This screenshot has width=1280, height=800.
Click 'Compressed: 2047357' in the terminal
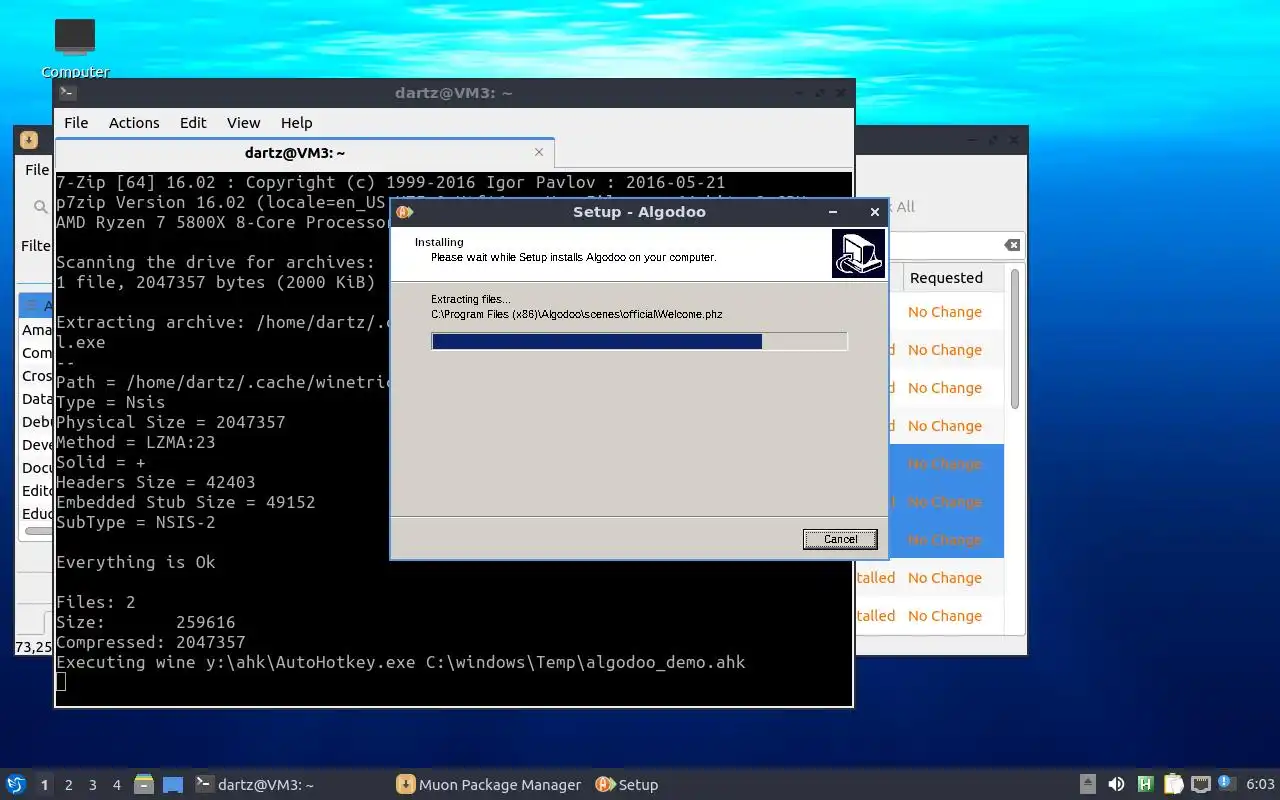click(x=150, y=642)
